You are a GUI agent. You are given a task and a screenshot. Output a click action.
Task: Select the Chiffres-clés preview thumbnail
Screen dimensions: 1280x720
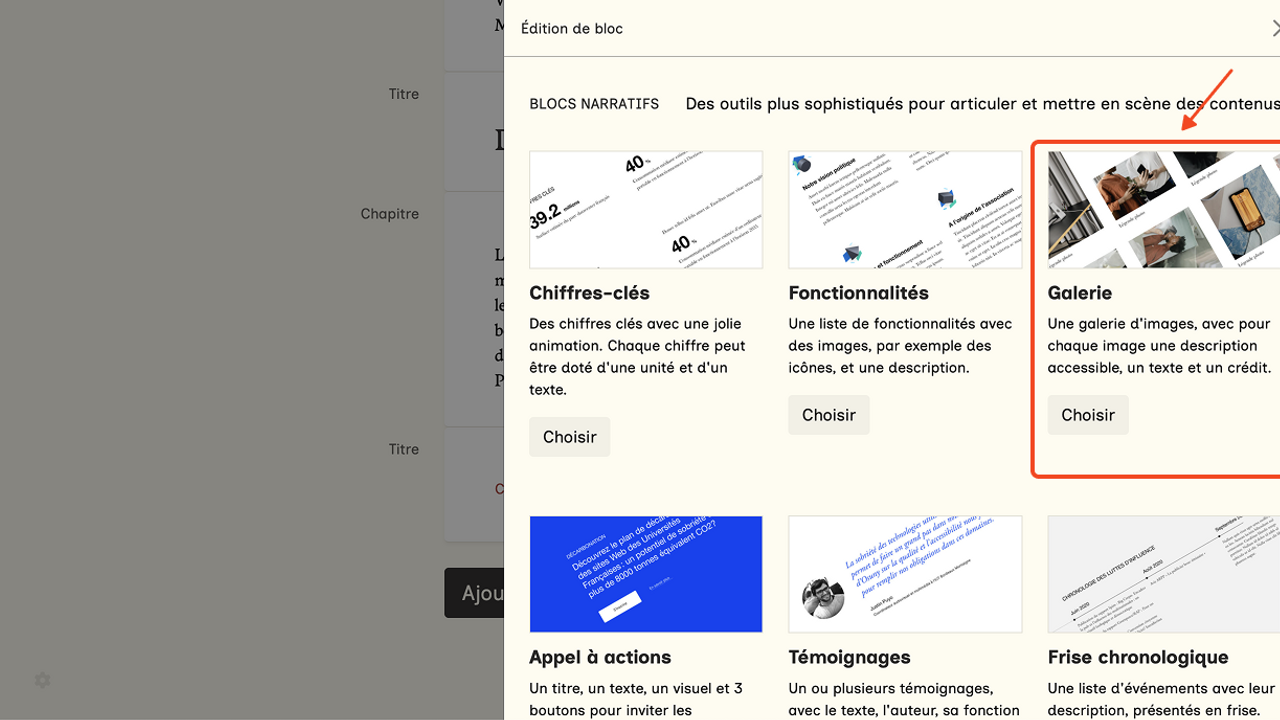pyautogui.click(x=646, y=210)
